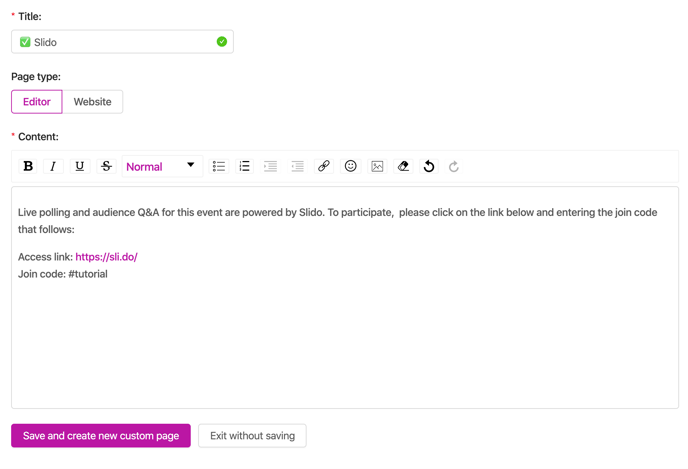Viewport: 688px width, 469px height.
Task: Toggle bold formatting in the editor toolbar
Action: (28, 166)
